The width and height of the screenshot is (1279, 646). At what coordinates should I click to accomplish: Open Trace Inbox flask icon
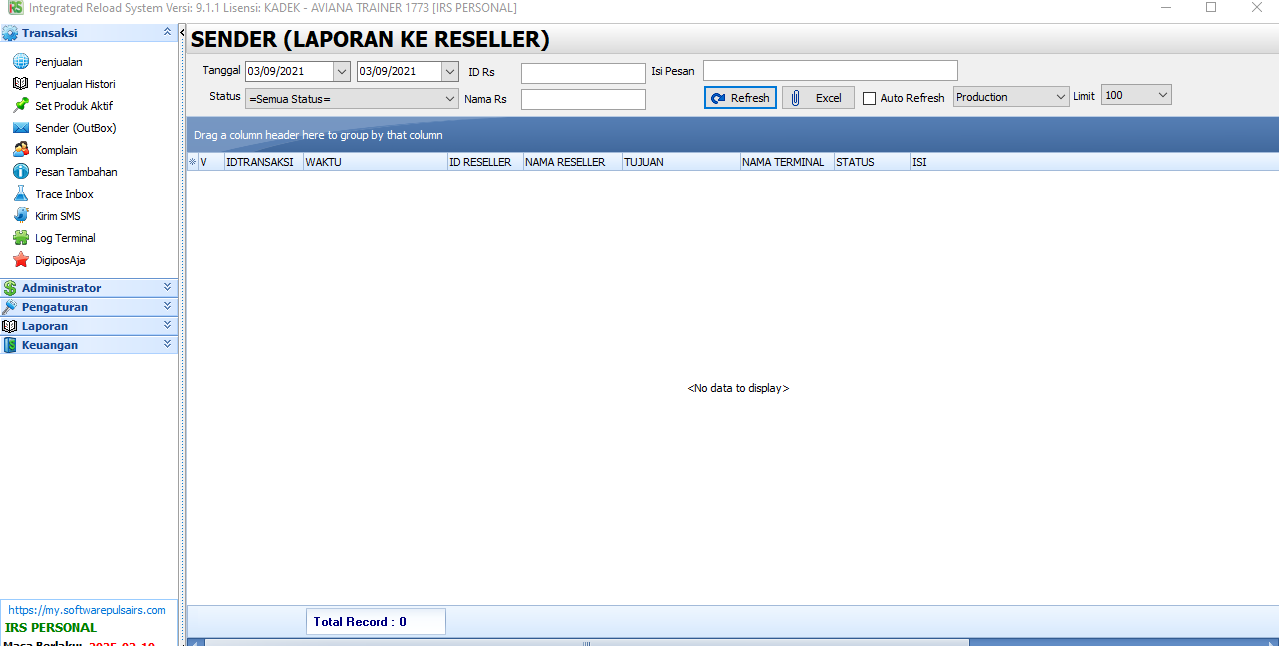(x=20, y=194)
